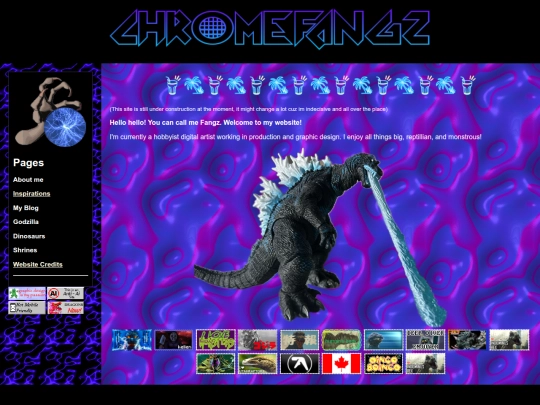Viewport: 540px width, 405px height.
Task: Click the Oingo Boingo stamp
Action: 383,363
